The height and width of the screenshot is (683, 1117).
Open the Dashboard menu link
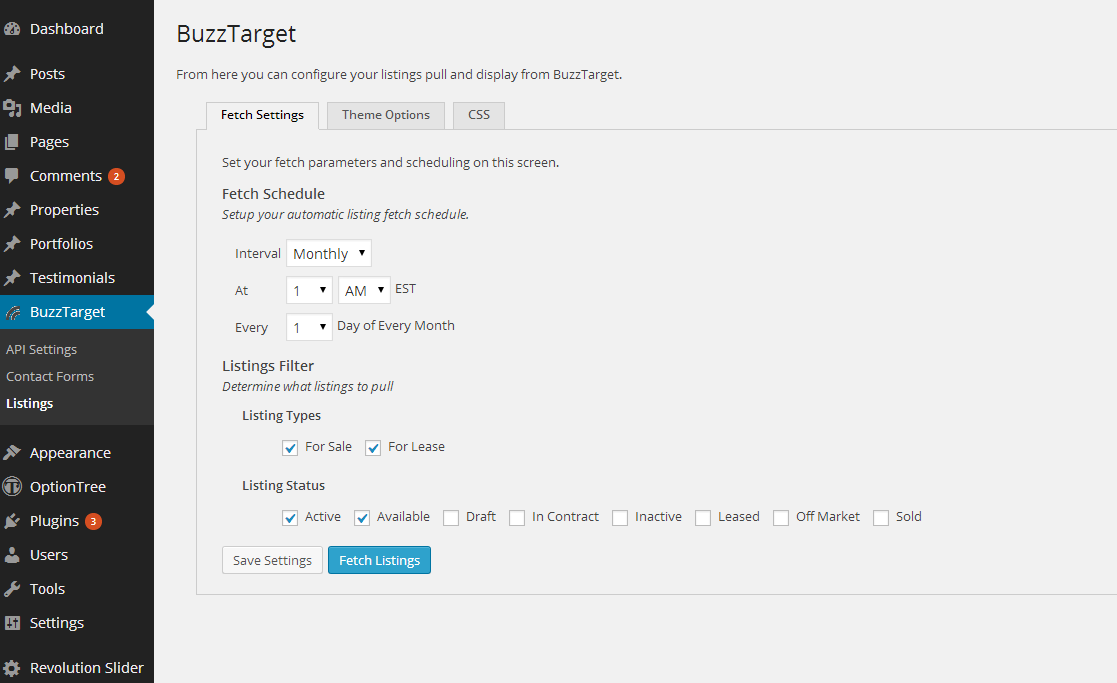pos(67,29)
